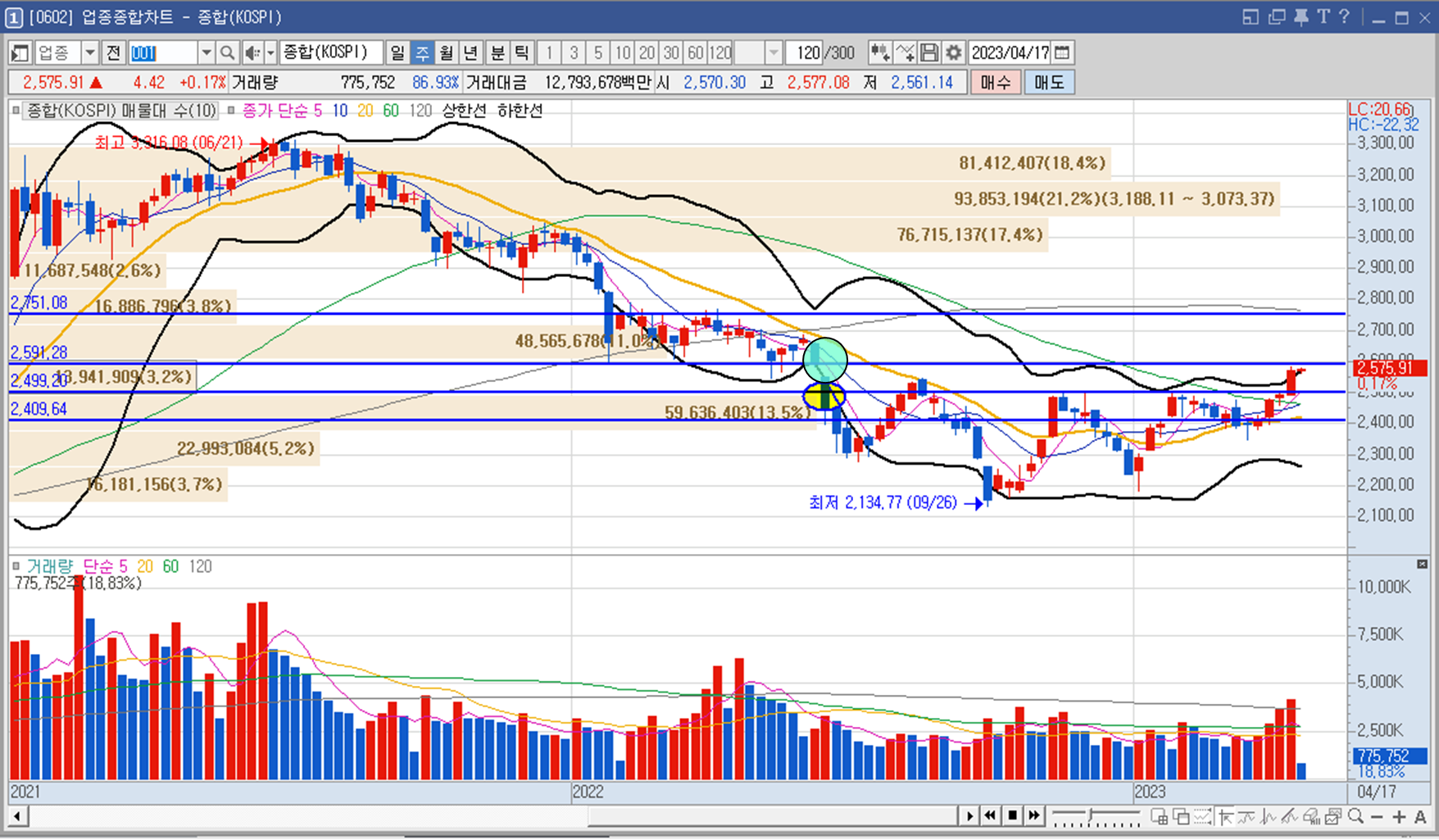Click the layout tile icon in title bar
This screenshot has width=1439, height=840.
[1250, 17]
